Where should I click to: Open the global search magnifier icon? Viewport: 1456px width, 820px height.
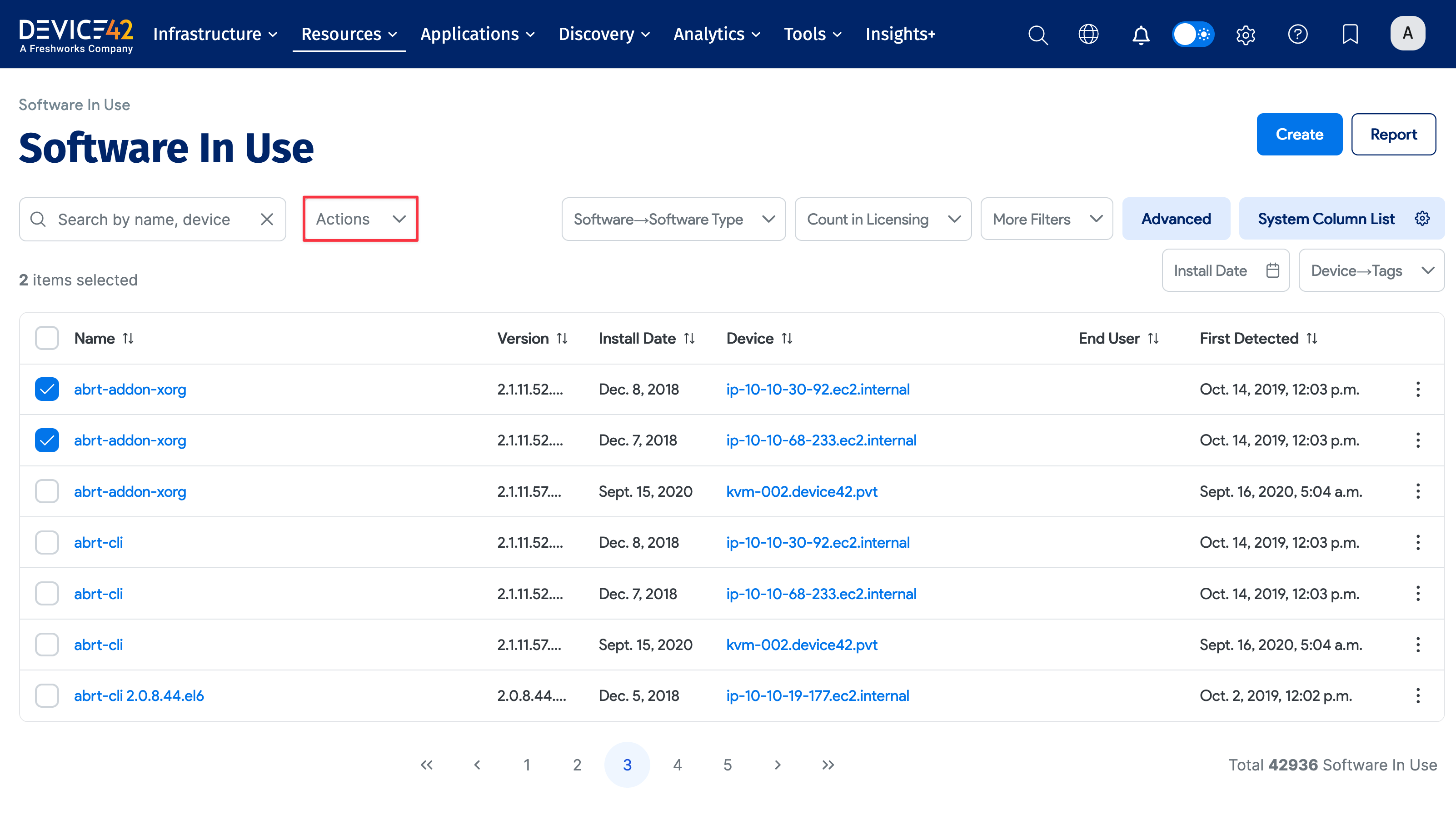[1038, 35]
